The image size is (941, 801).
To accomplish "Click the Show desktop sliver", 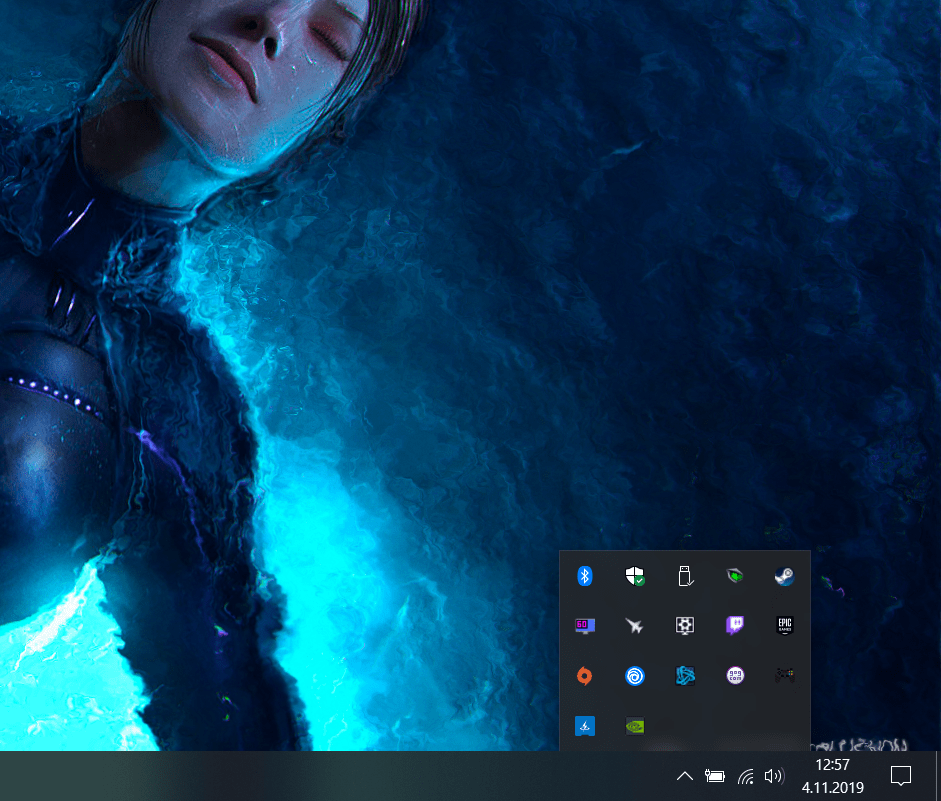I will click(938, 776).
